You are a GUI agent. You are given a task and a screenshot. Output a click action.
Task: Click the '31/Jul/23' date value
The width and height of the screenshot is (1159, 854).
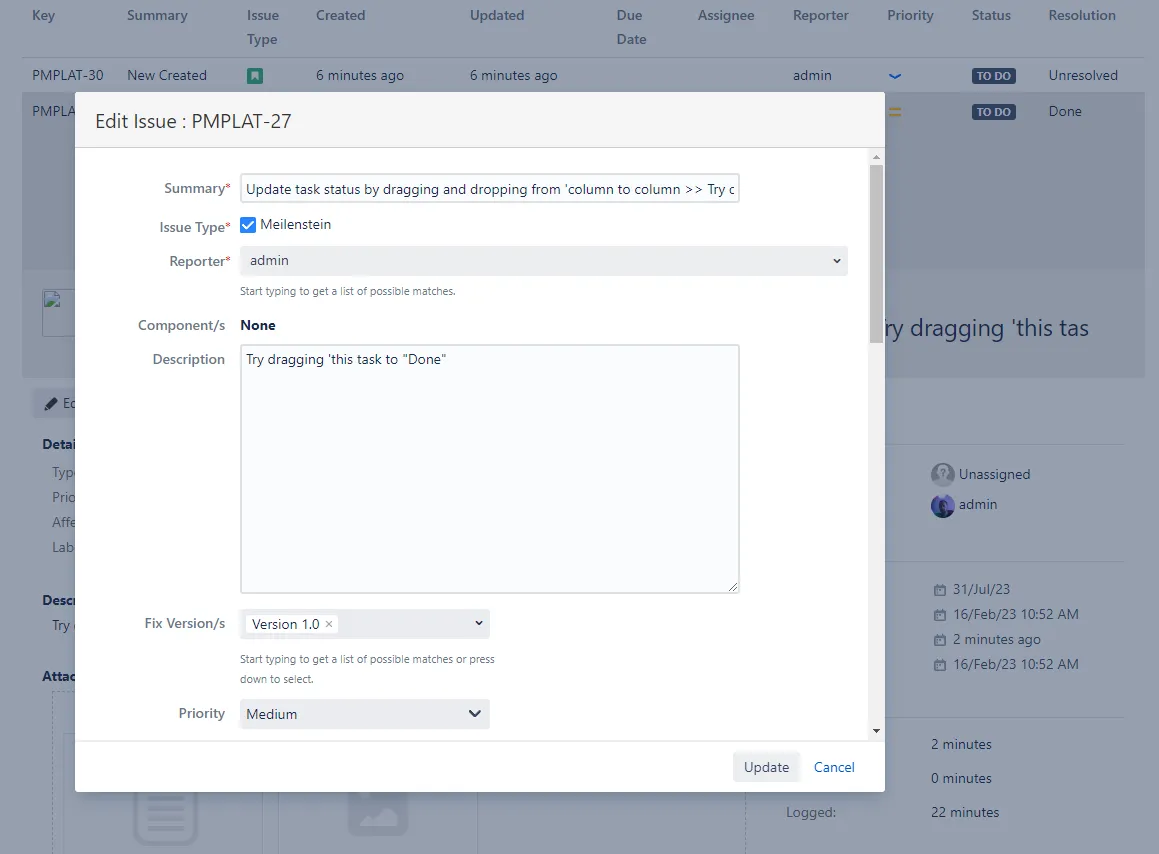981,589
